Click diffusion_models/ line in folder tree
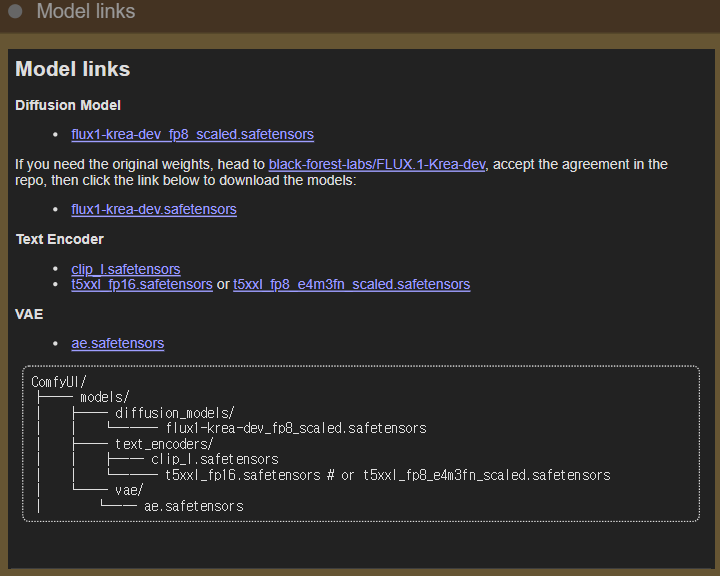 coord(175,413)
